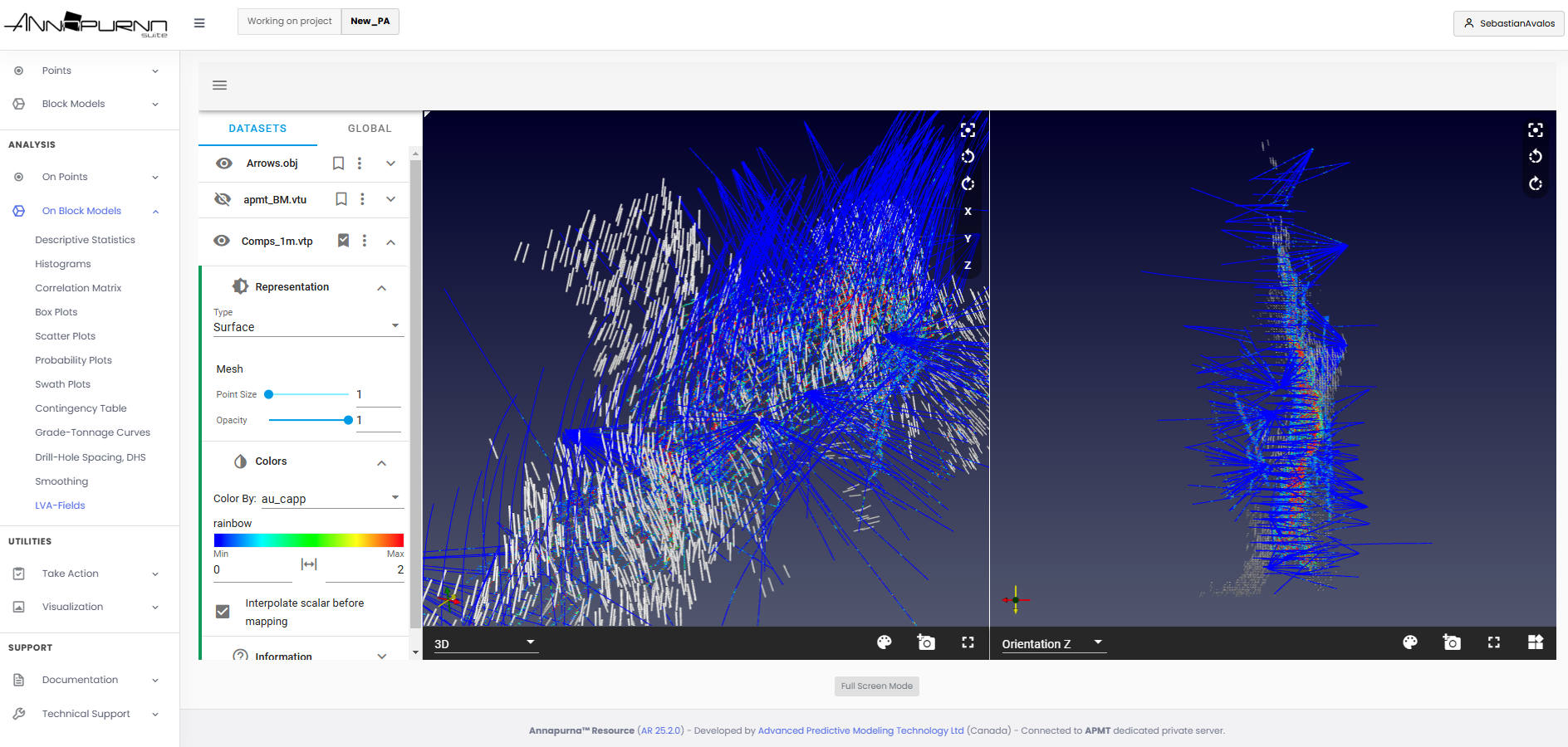The image size is (1568, 747).
Task: Open more options for apmt_BM.vtu
Action: pos(362,199)
